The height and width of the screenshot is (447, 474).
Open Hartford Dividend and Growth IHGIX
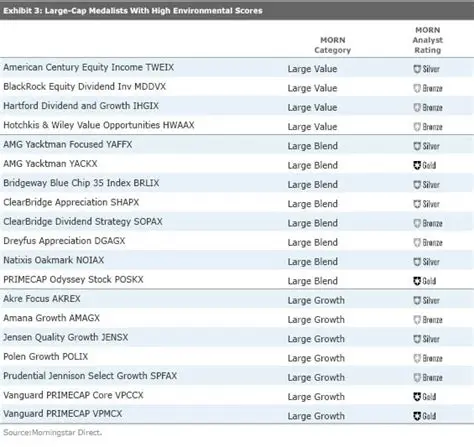tap(81, 106)
